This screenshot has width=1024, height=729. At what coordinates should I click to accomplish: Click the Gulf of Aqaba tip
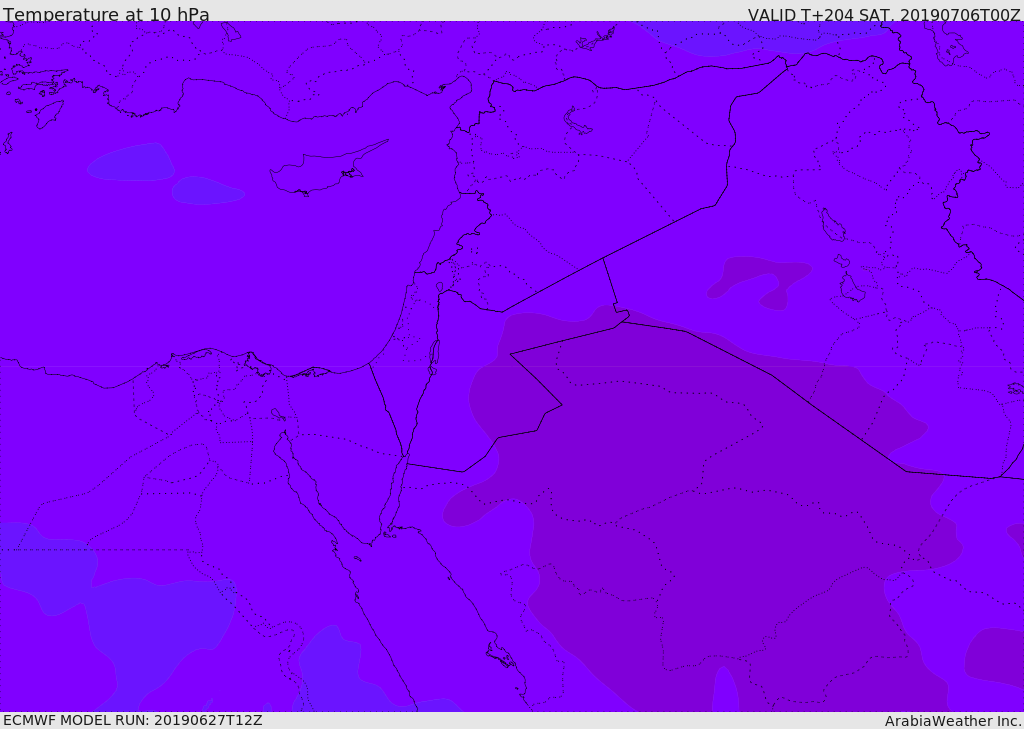(x=404, y=457)
